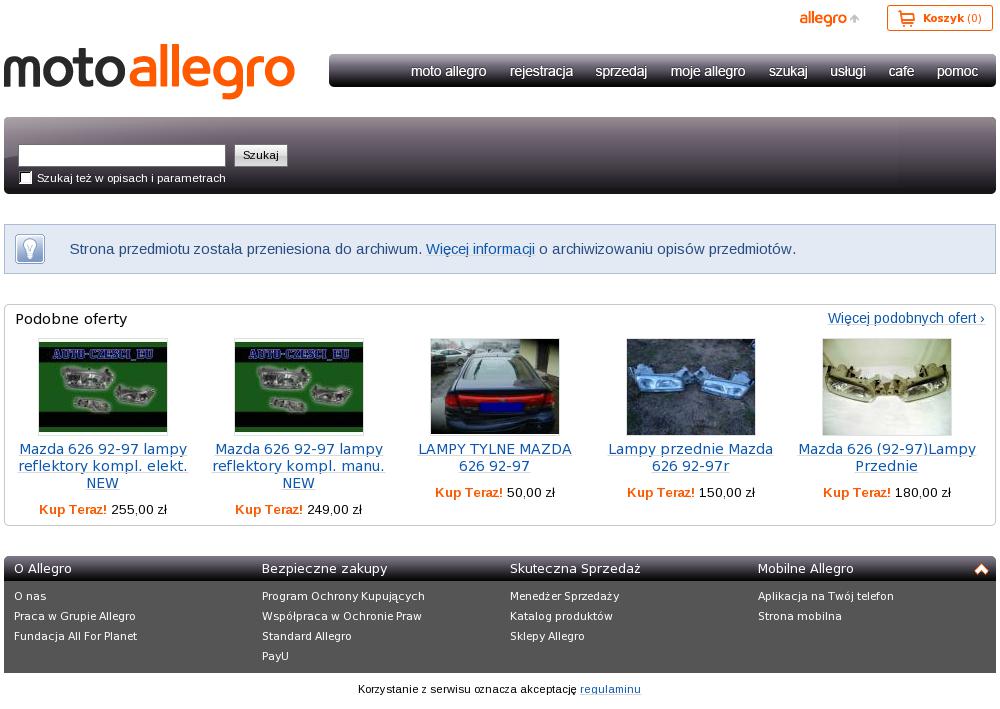Click the moto allegro logo
The image size is (1000, 709).
149,71
